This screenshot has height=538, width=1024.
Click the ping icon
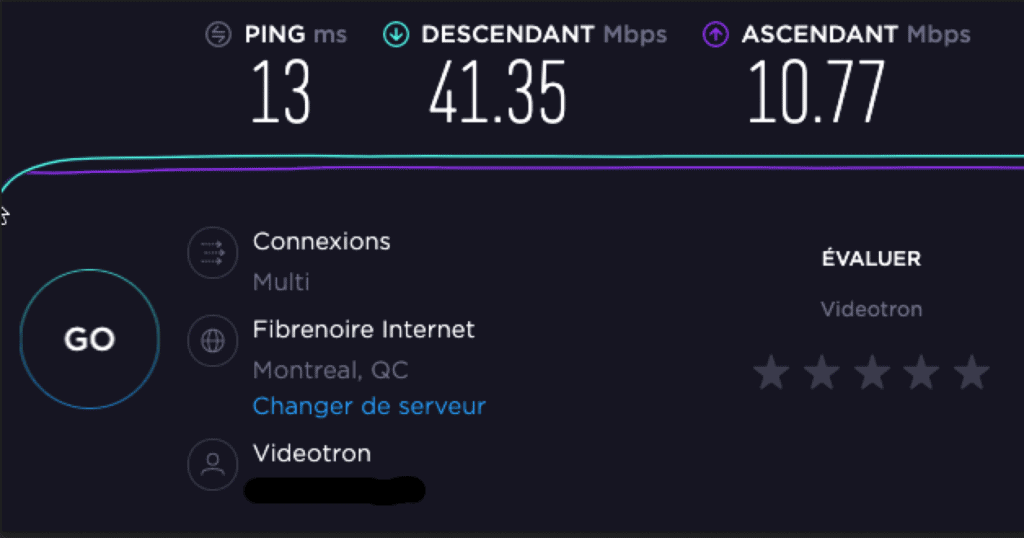[x=218, y=35]
